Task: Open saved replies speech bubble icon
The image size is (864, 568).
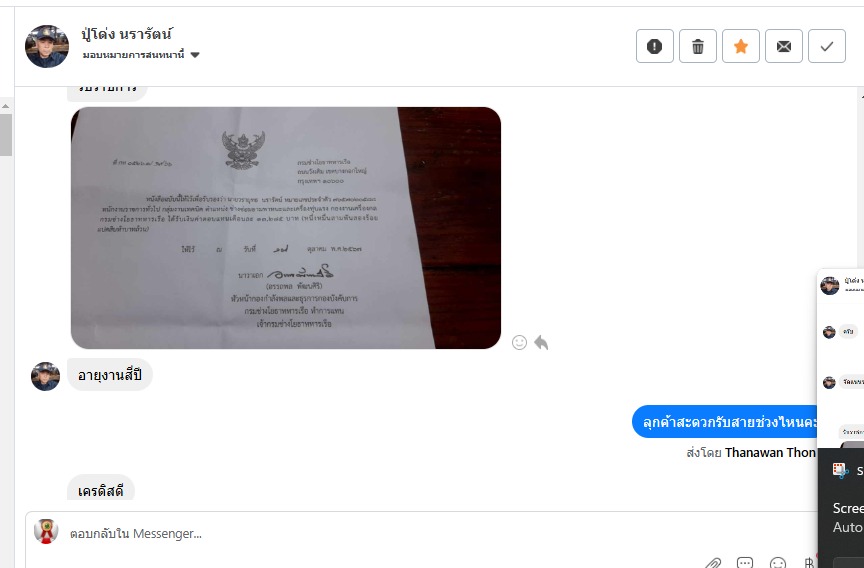Action: [x=745, y=563]
